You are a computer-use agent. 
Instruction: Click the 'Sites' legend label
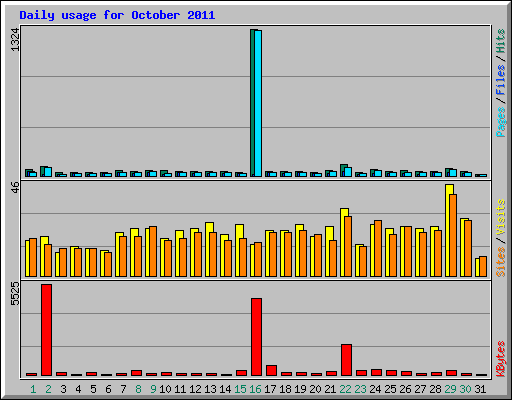tap(500, 262)
